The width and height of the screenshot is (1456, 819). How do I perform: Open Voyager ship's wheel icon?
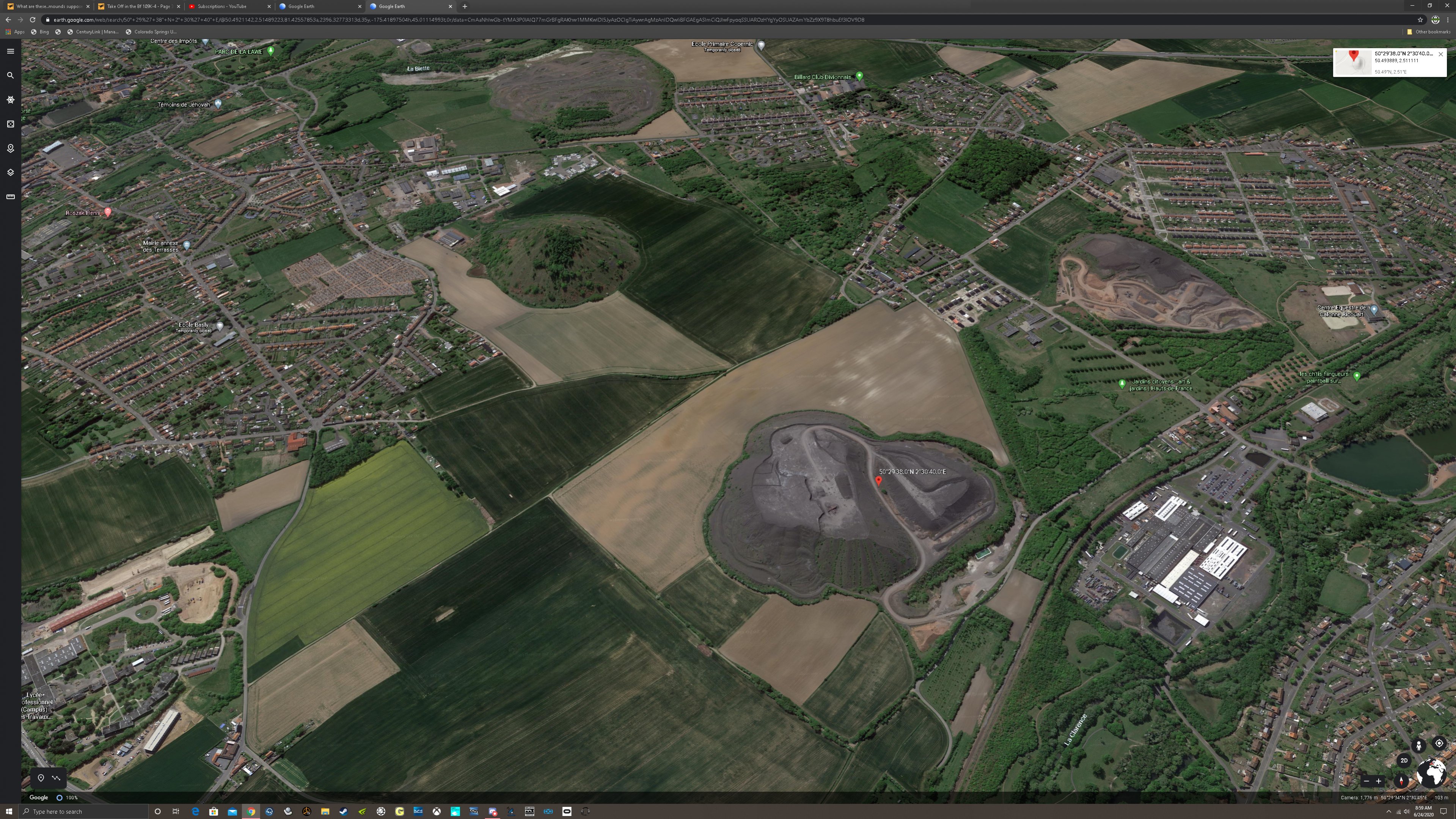(10, 99)
